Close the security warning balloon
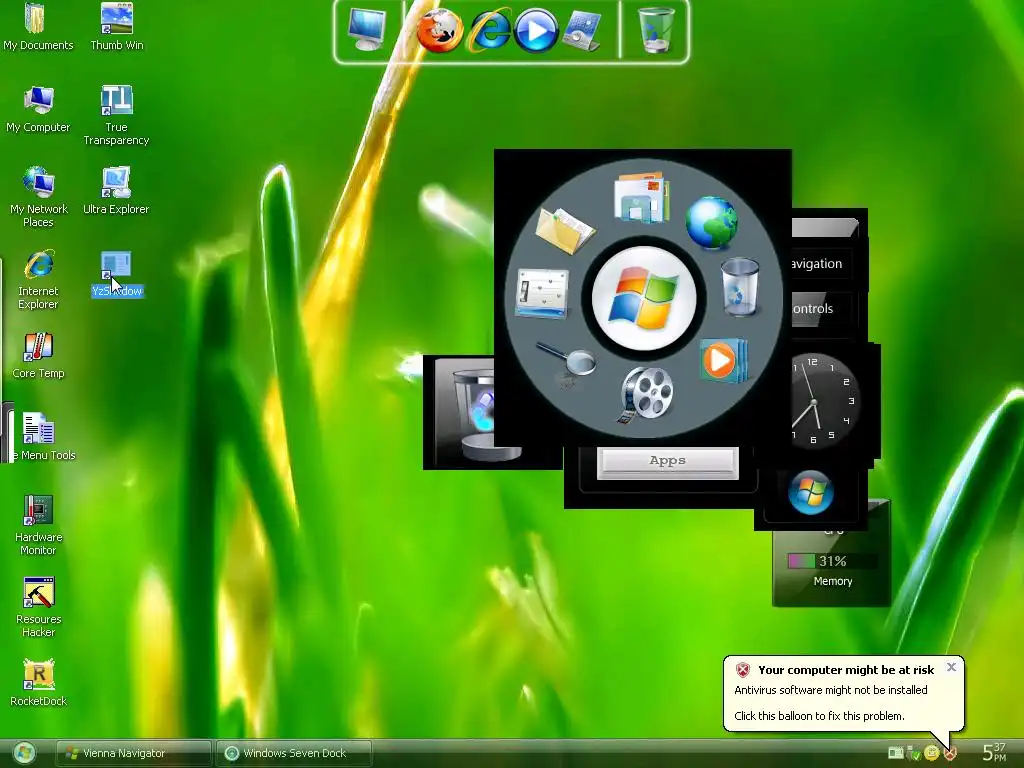Image resolution: width=1024 pixels, height=768 pixels. (951, 667)
